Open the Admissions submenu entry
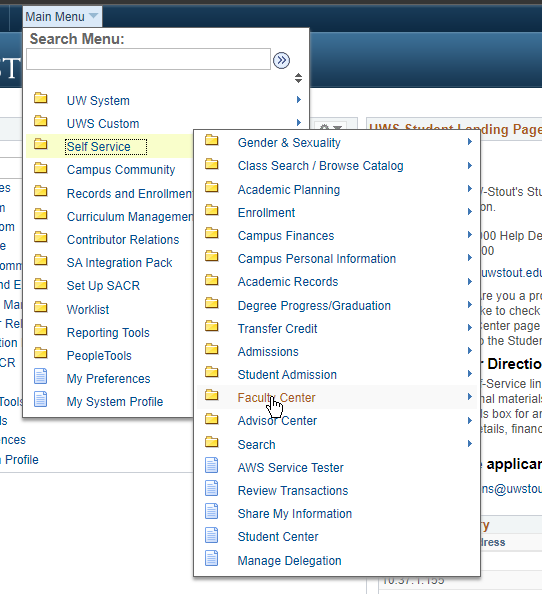 click(268, 352)
